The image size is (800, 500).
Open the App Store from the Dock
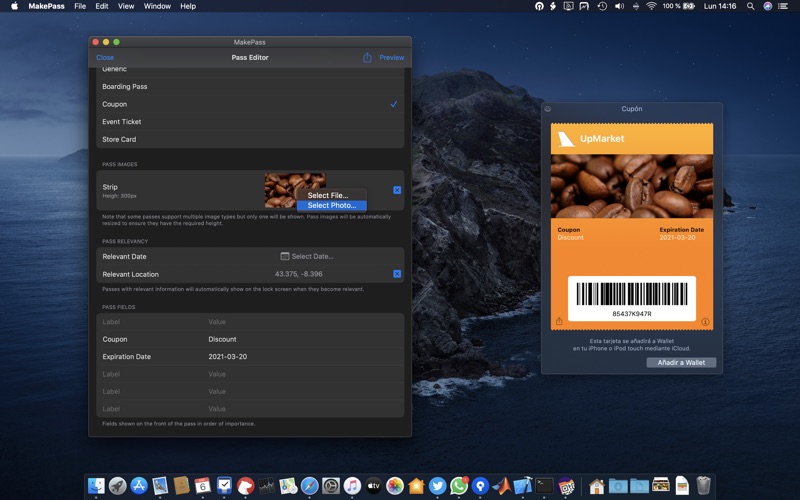[139, 486]
